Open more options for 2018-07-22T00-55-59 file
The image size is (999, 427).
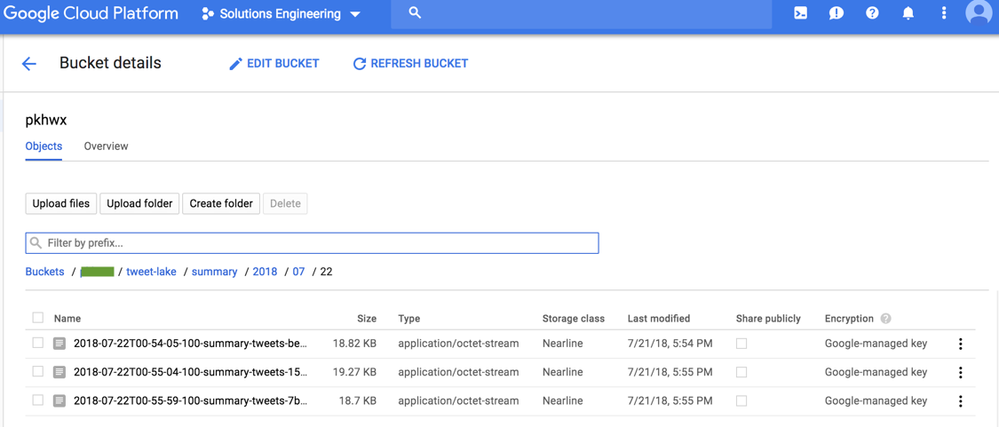(x=960, y=401)
